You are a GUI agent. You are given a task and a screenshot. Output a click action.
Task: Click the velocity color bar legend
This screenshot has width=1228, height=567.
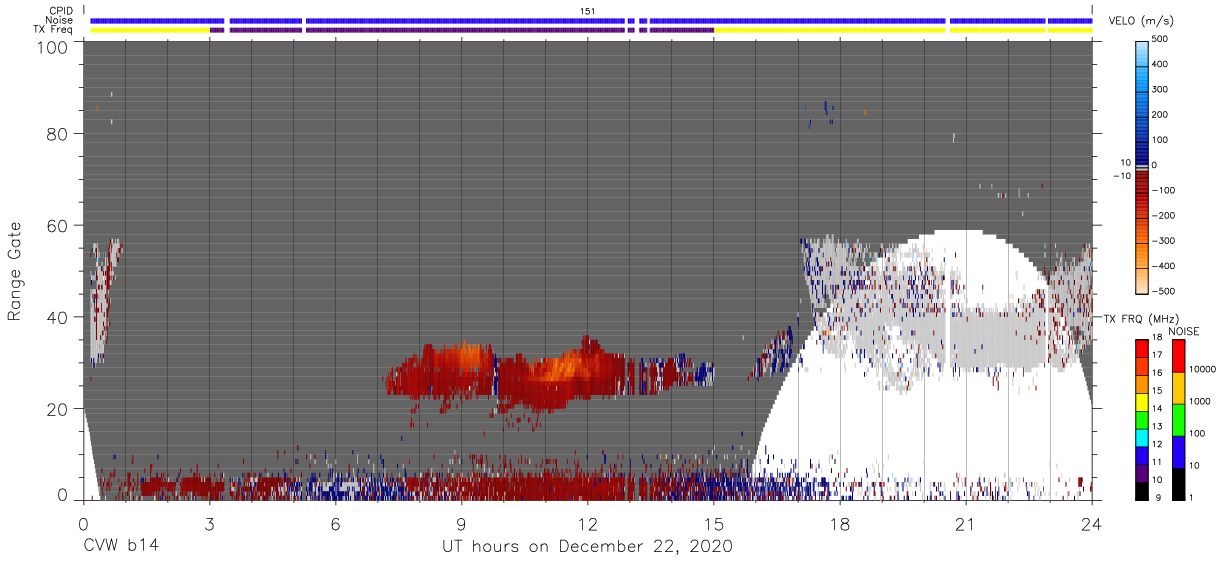tap(1144, 166)
